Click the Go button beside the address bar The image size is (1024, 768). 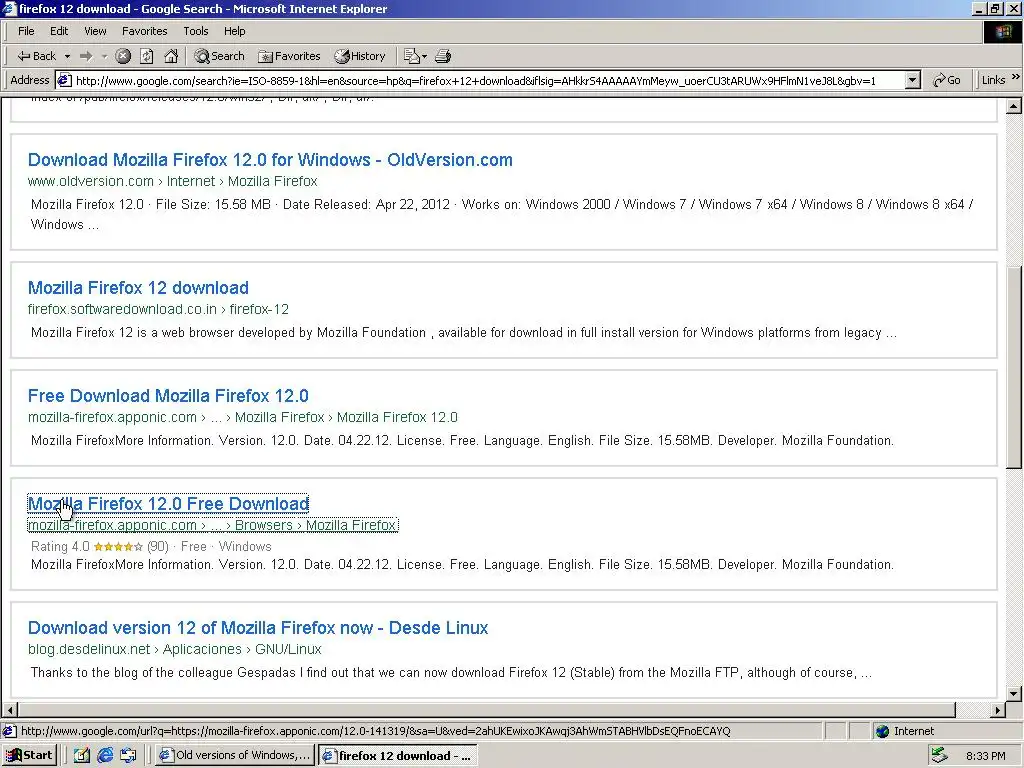point(947,80)
